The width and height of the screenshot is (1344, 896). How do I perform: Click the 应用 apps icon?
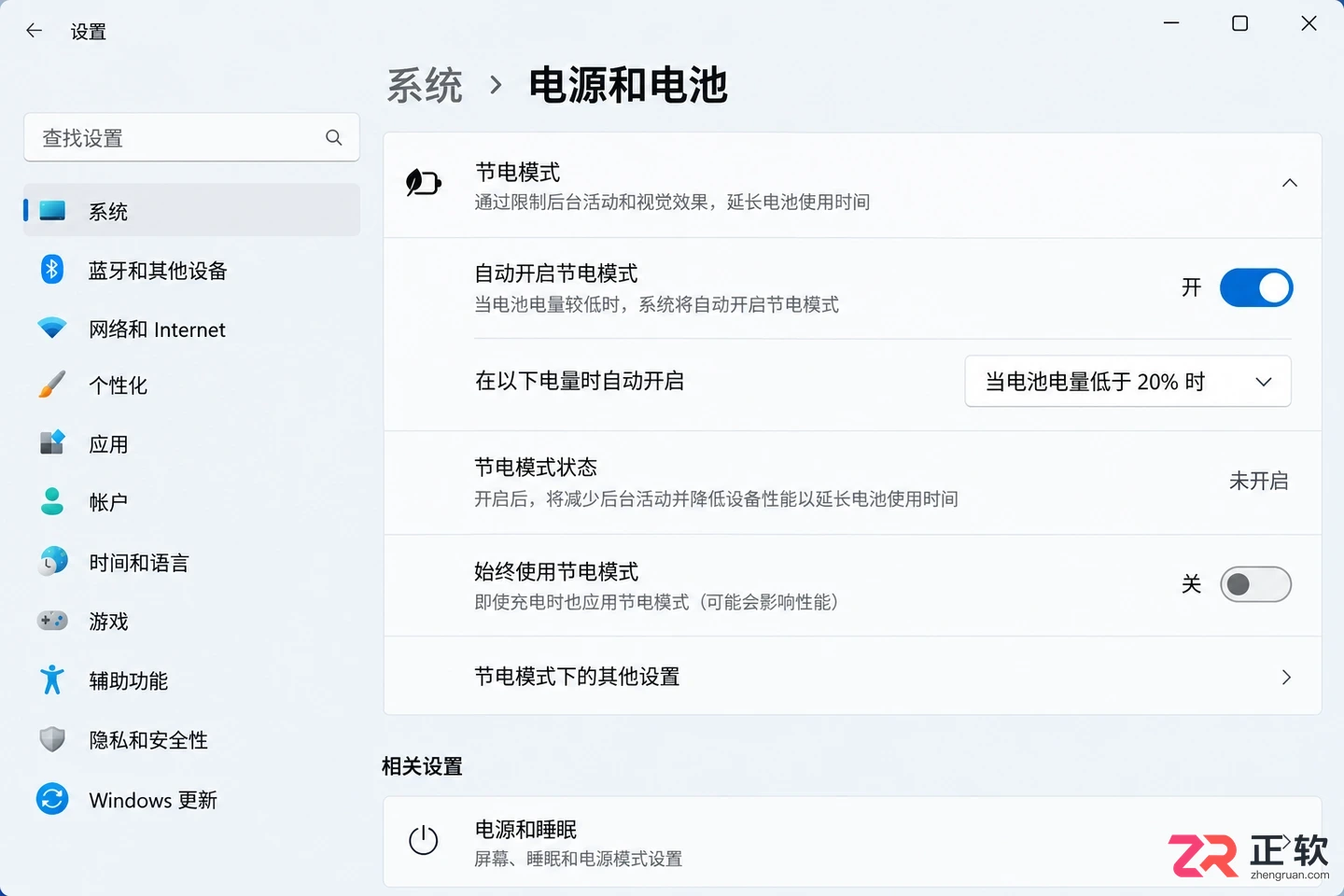click(52, 443)
